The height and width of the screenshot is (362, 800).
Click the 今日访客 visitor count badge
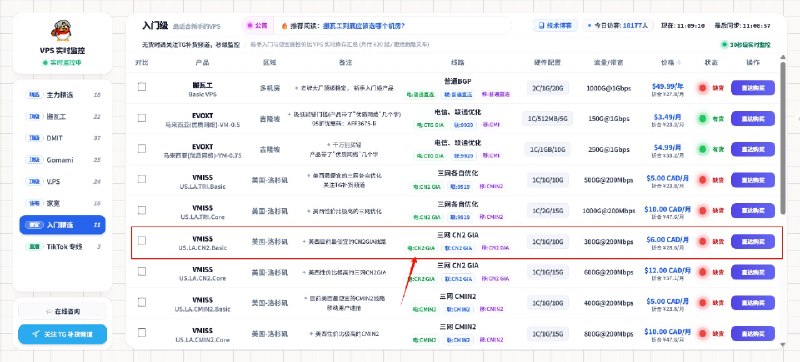tap(618, 25)
